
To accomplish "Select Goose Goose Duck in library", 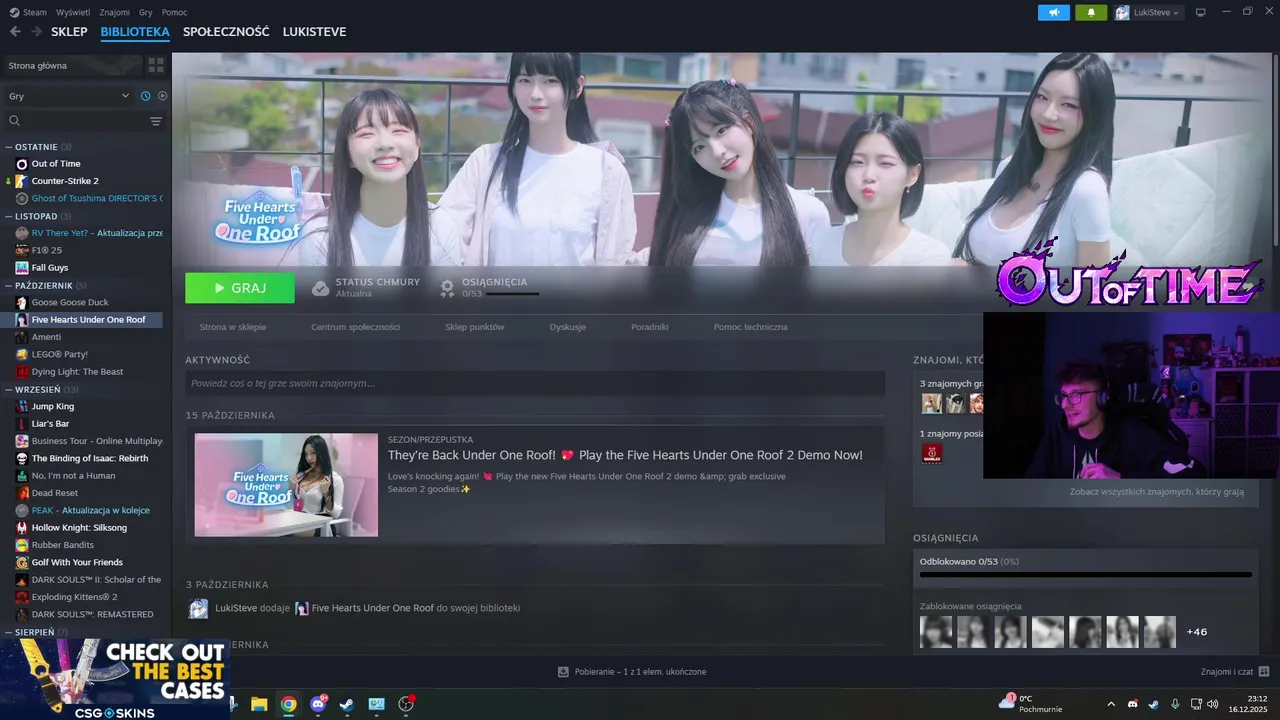I will (70, 302).
